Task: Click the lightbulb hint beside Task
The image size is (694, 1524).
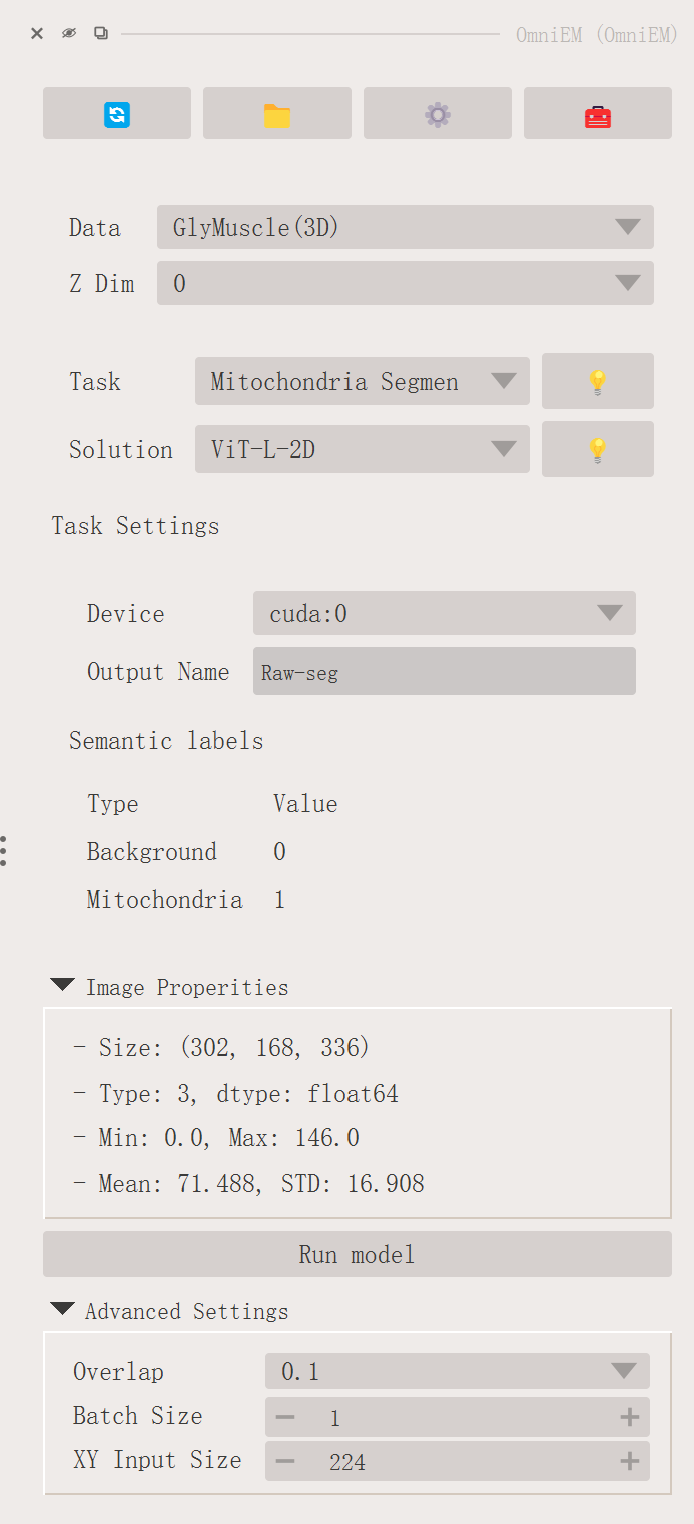Action: [597, 381]
